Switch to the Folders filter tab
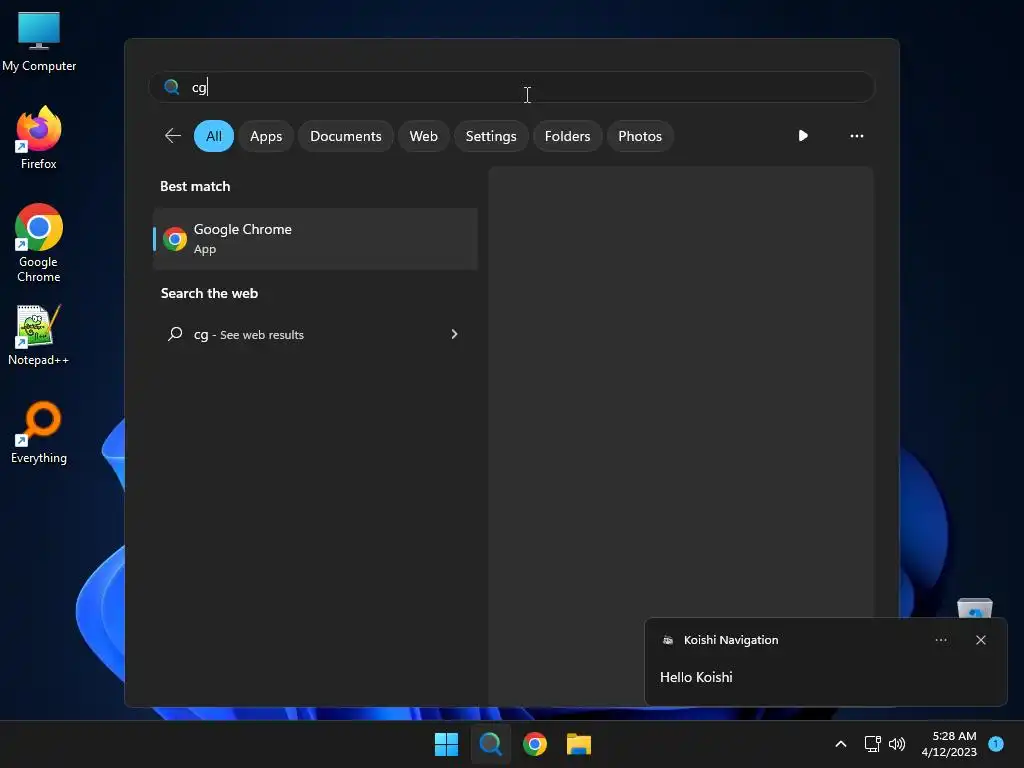The height and width of the screenshot is (768, 1024). click(567, 136)
